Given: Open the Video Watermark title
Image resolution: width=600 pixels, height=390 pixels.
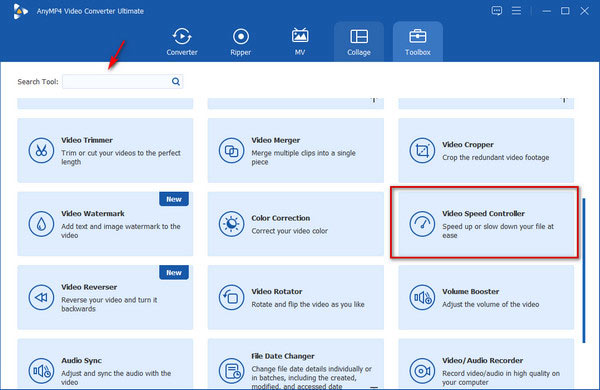Looking at the screenshot, I should [x=93, y=214].
